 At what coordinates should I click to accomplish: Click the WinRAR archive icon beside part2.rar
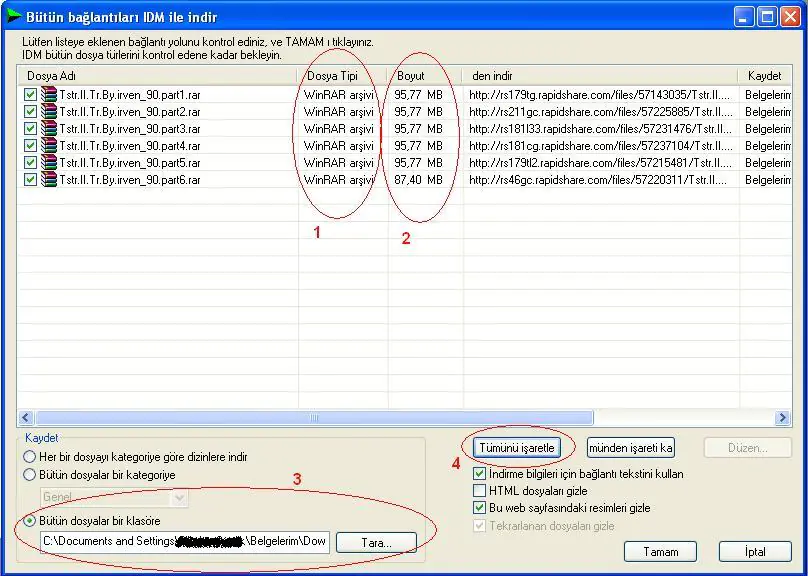[x=49, y=112]
